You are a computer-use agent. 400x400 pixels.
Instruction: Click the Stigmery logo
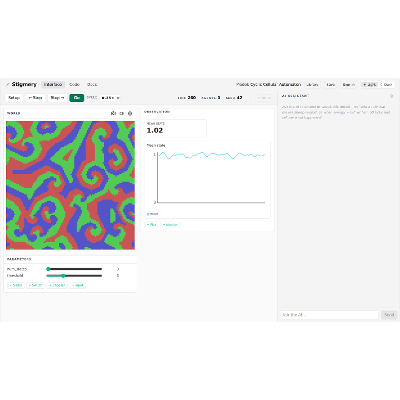[x=21, y=84]
